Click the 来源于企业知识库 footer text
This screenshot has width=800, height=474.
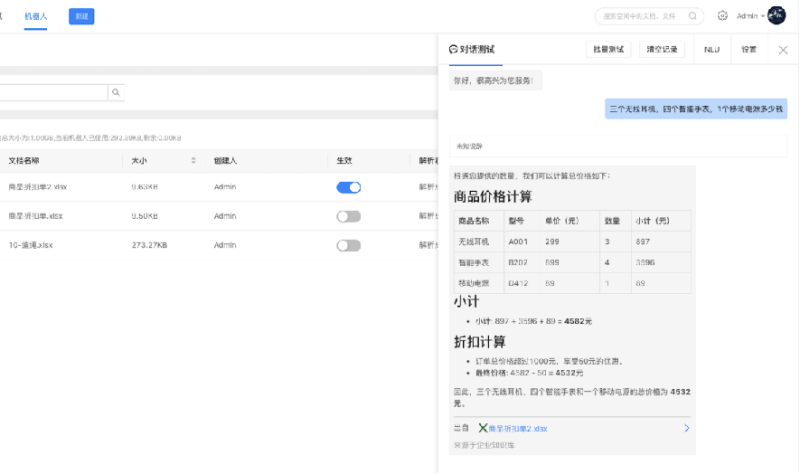[484, 445]
